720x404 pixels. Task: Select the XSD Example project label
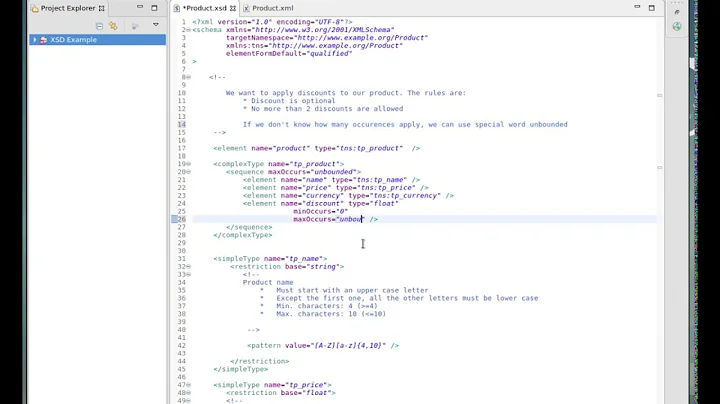point(73,40)
